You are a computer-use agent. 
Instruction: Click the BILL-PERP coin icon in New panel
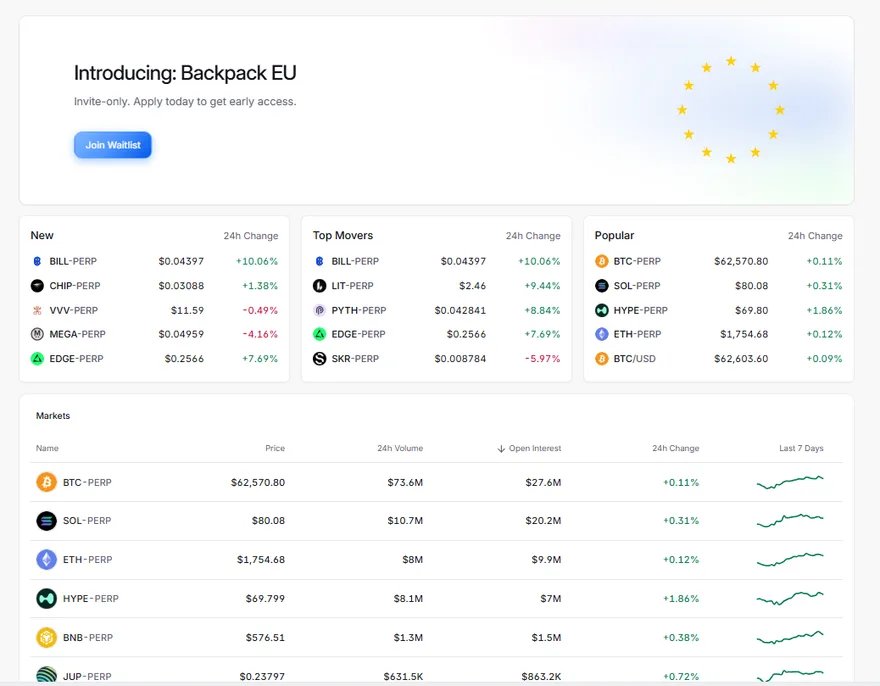37,261
